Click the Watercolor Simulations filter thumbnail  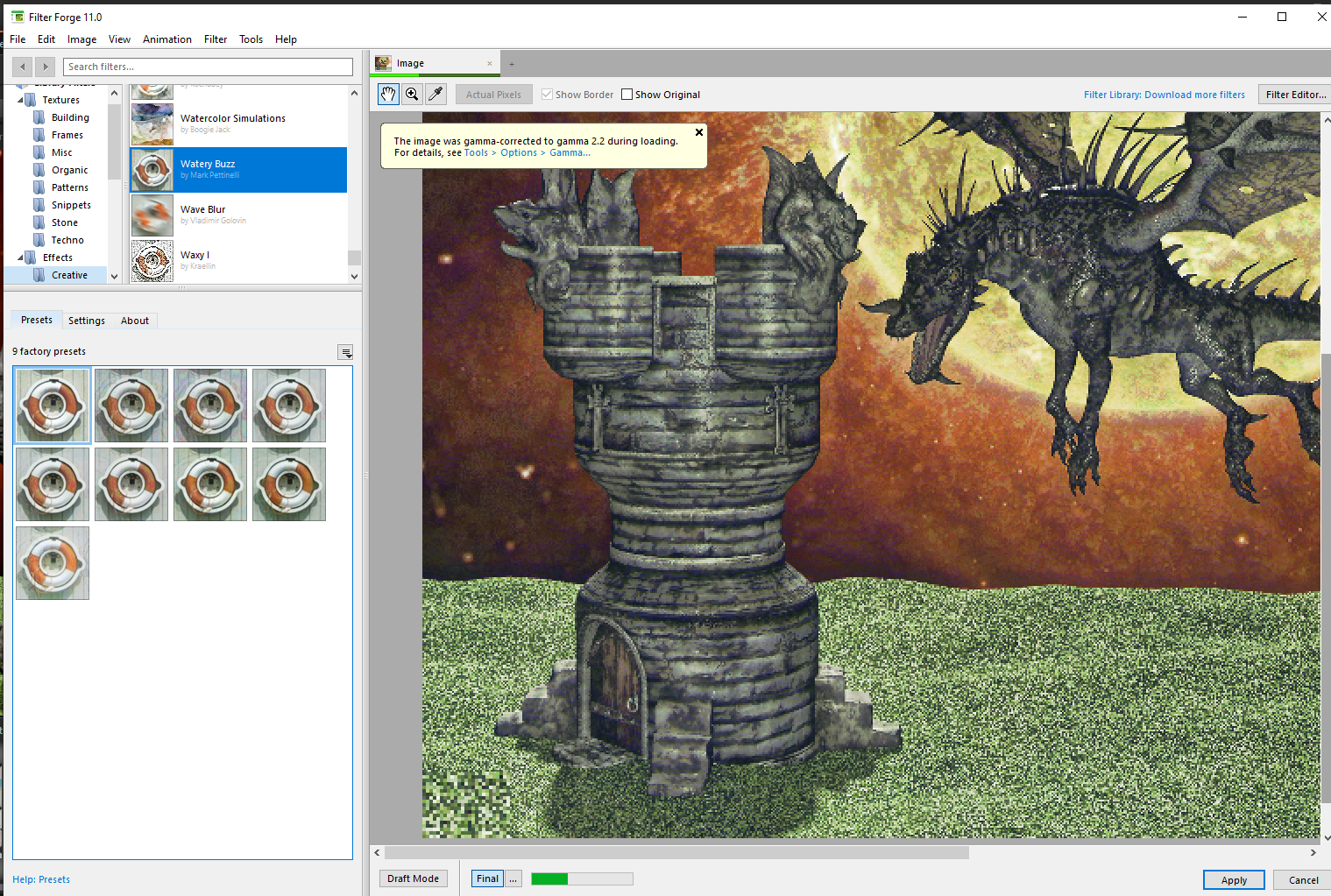pos(152,124)
